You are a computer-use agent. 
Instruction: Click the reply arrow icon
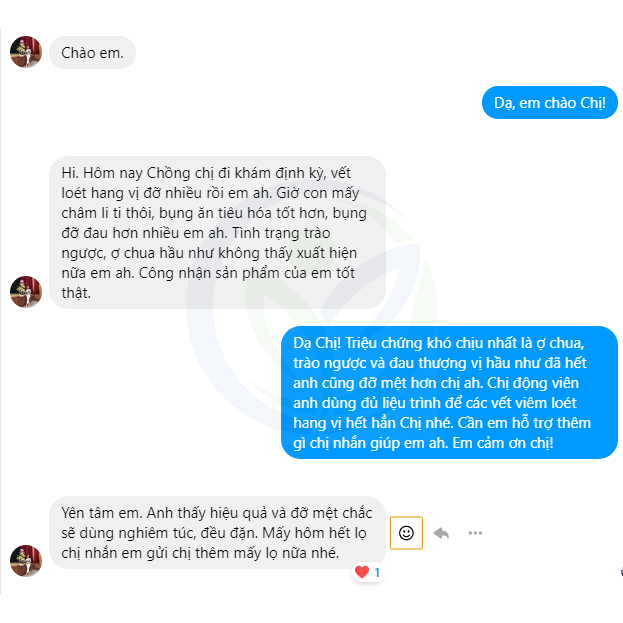441,533
